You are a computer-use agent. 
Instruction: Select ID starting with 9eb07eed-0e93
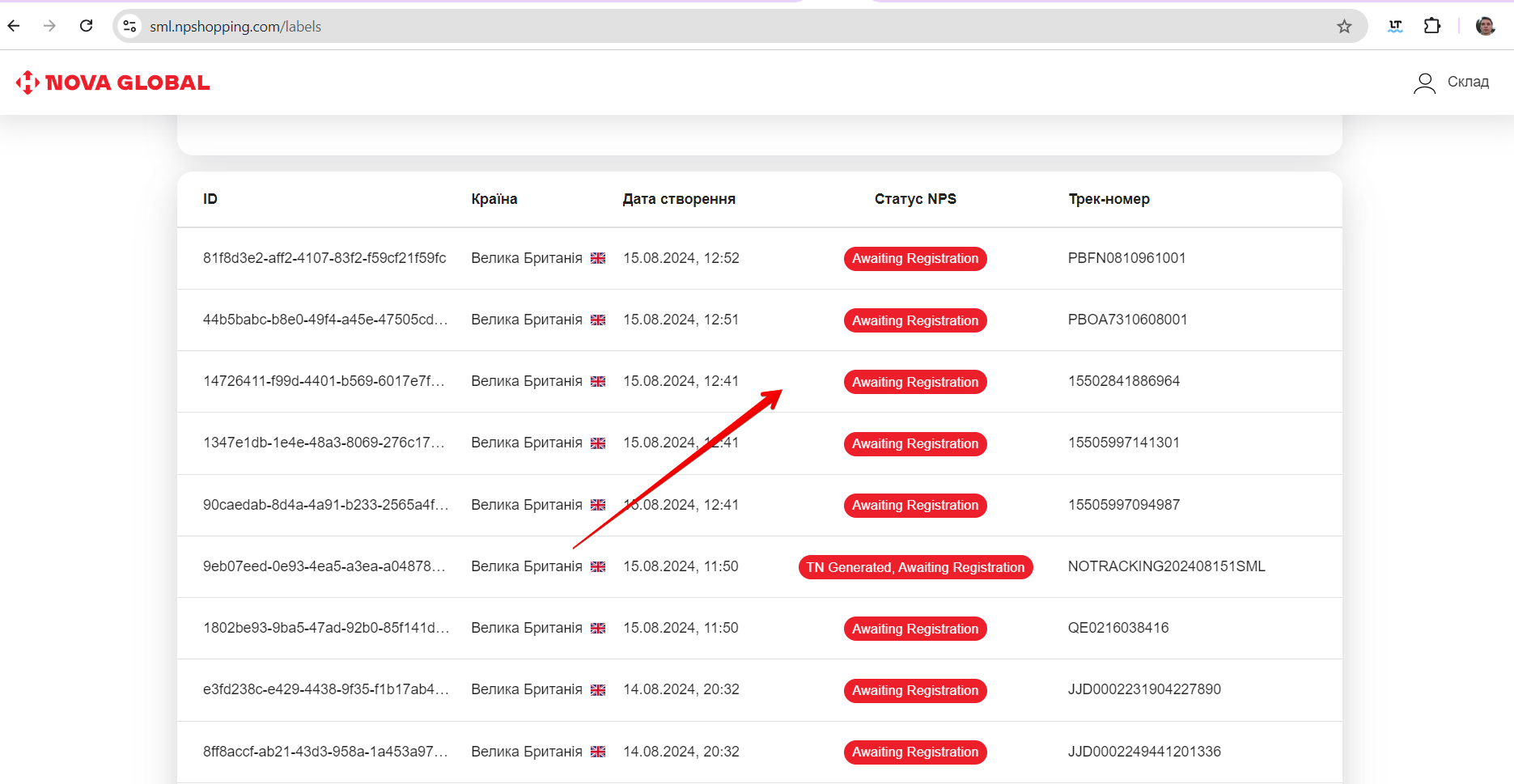[x=324, y=566]
